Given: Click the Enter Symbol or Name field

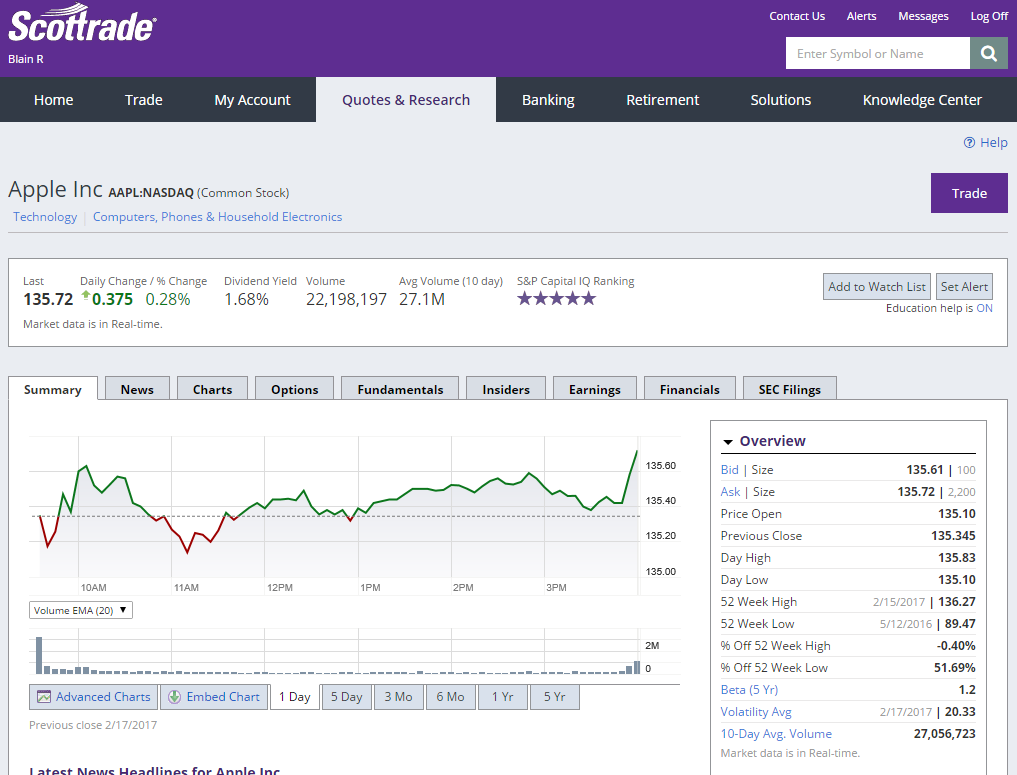Looking at the screenshot, I should pyautogui.click(x=878, y=53).
